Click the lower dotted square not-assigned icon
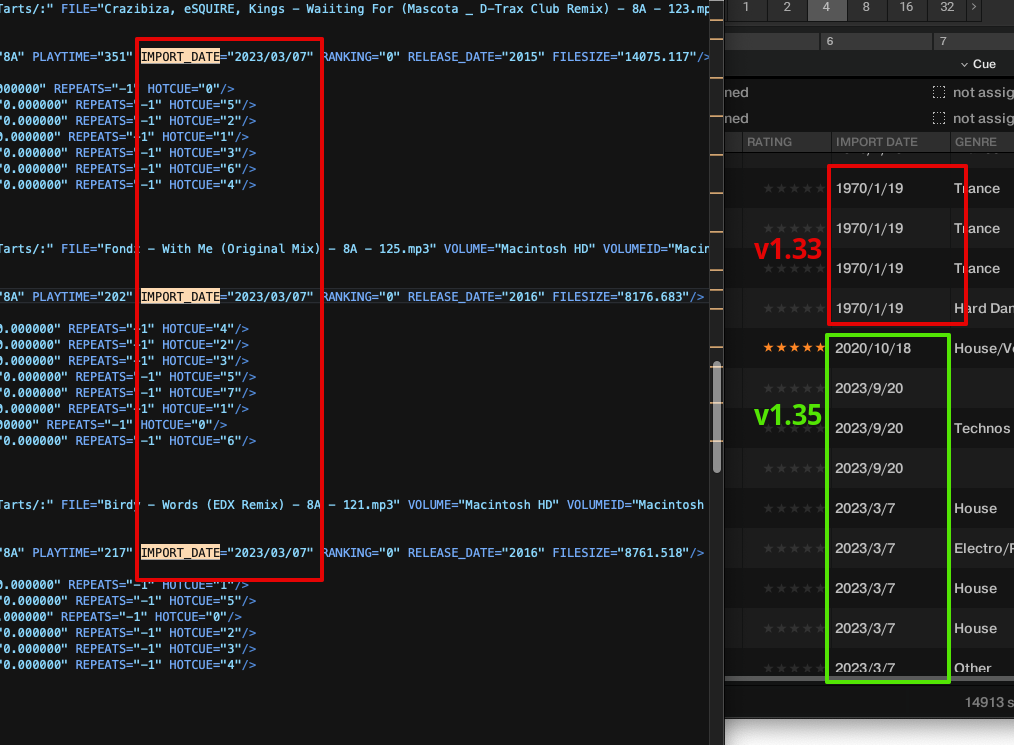The height and width of the screenshot is (745, 1014). point(938,118)
